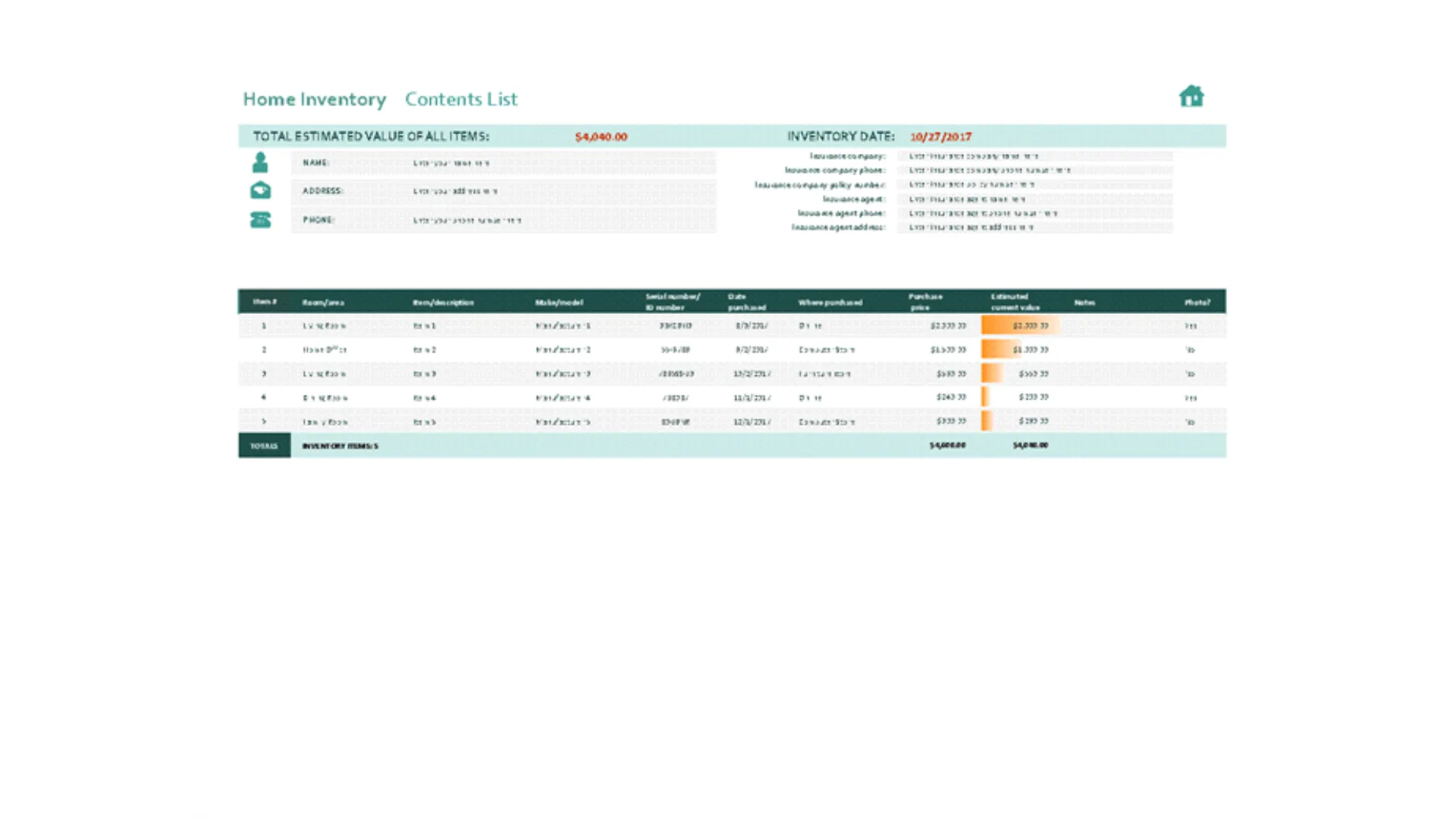Viewport: 1456px width, 819px height.
Task: Click the Insurance company policy number field
Action: tap(1035, 184)
